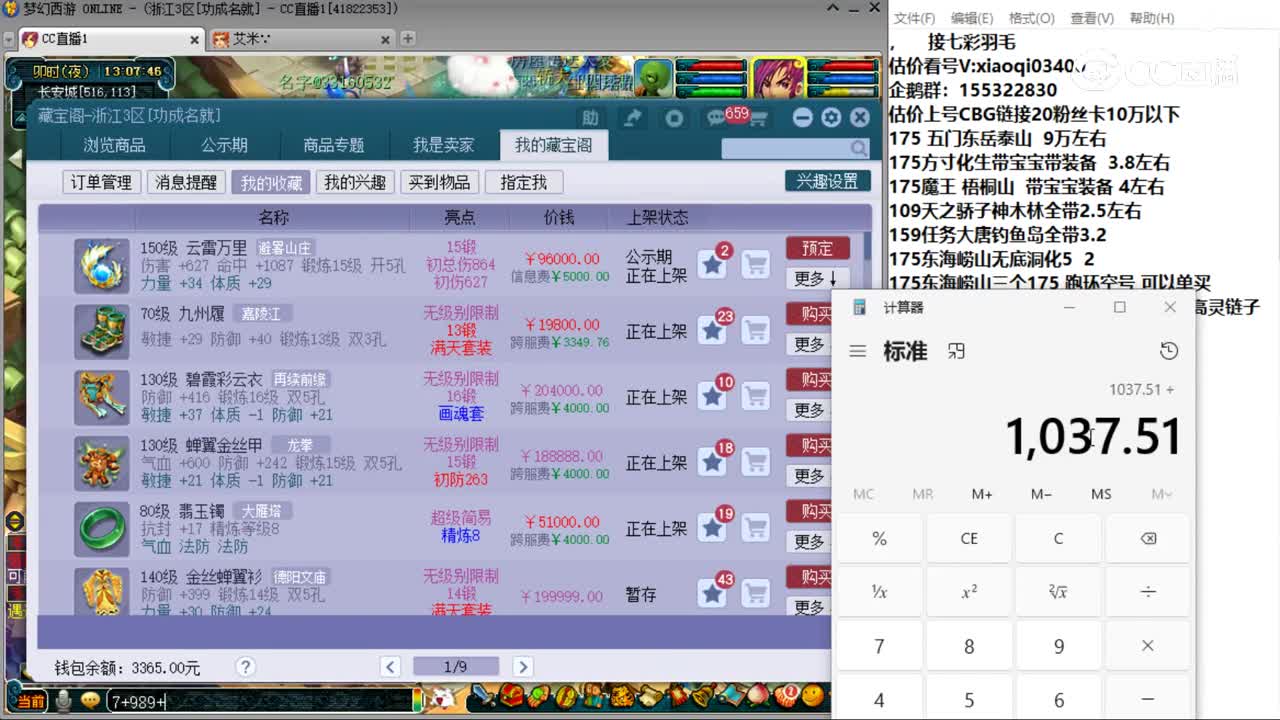Open the Calculator history icon
The width and height of the screenshot is (1280, 720).
(x=1169, y=351)
